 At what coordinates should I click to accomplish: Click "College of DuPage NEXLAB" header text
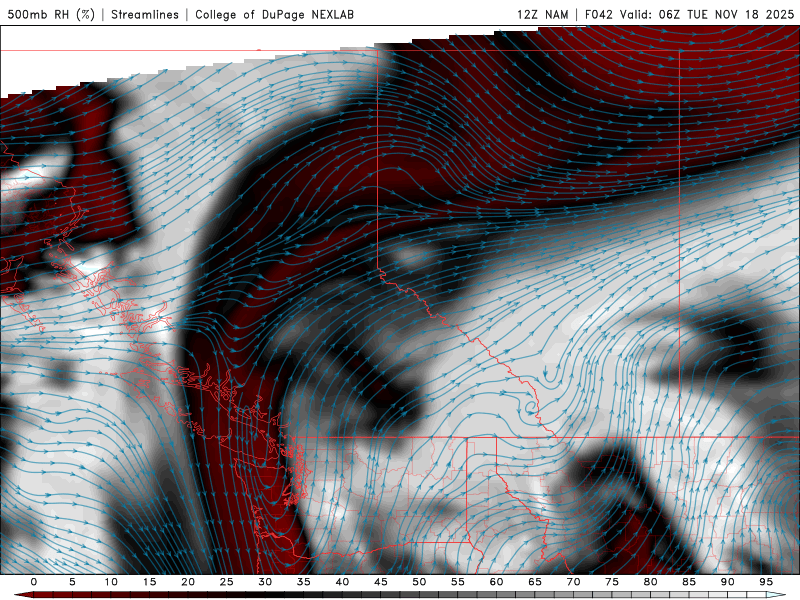(274, 14)
